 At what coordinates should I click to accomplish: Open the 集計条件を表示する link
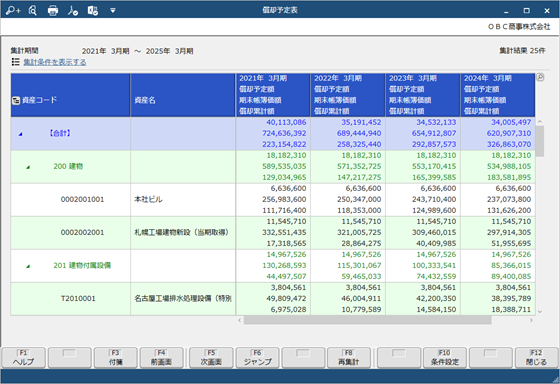coord(55,62)
